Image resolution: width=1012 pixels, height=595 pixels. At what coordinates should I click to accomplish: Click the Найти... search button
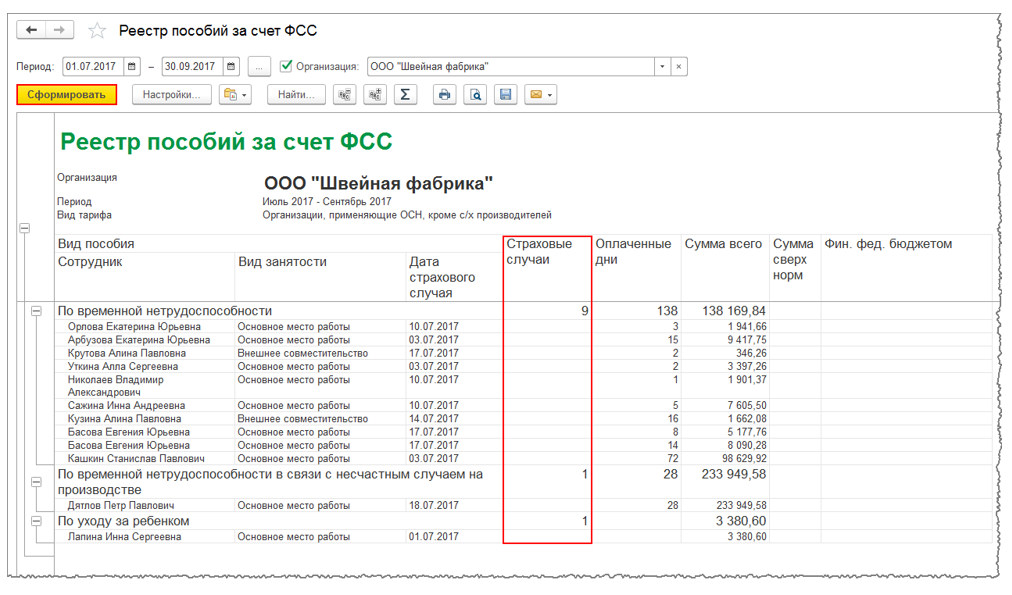pyautogui.click(x=296, y=95)
